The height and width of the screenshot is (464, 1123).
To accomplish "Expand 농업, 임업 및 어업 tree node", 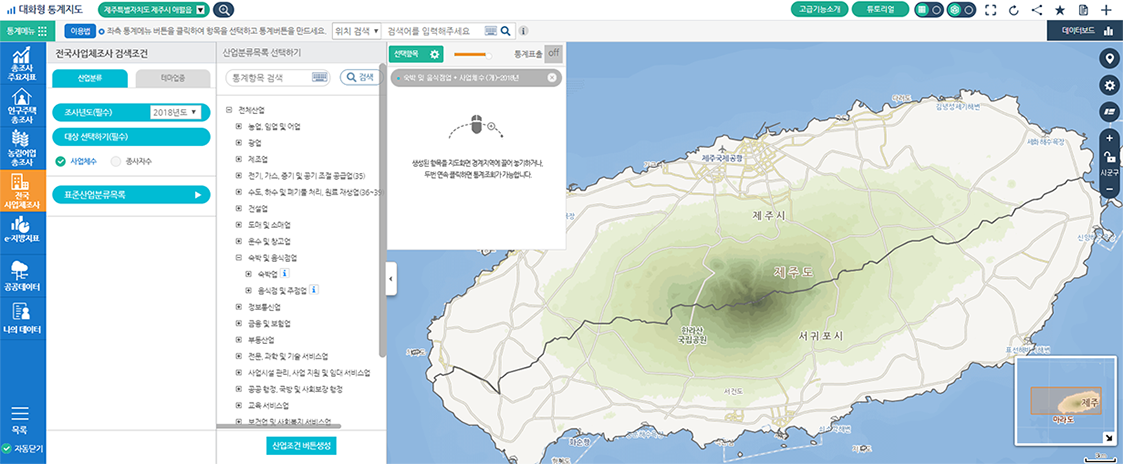I will pos(239,126).
